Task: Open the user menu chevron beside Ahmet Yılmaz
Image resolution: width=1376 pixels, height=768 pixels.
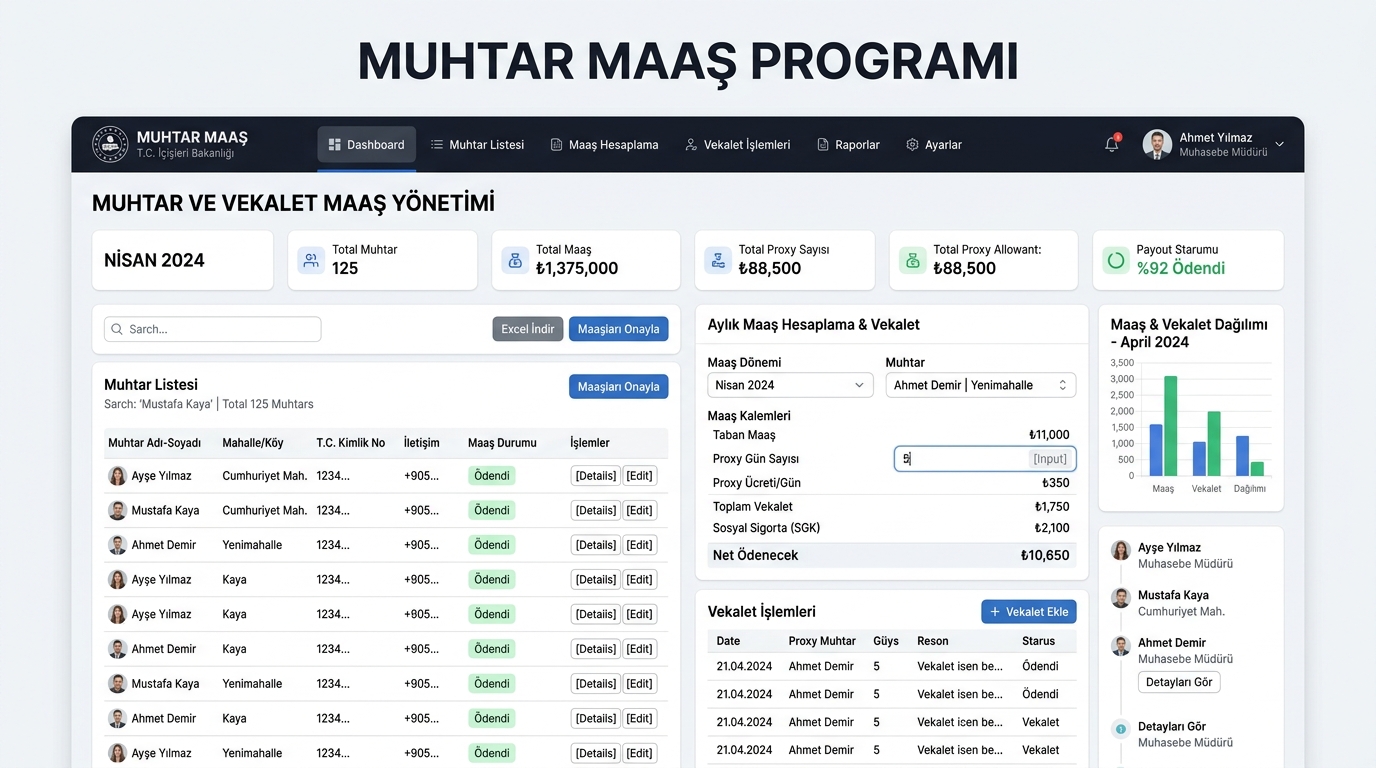Action: (x=1279, y=145)
